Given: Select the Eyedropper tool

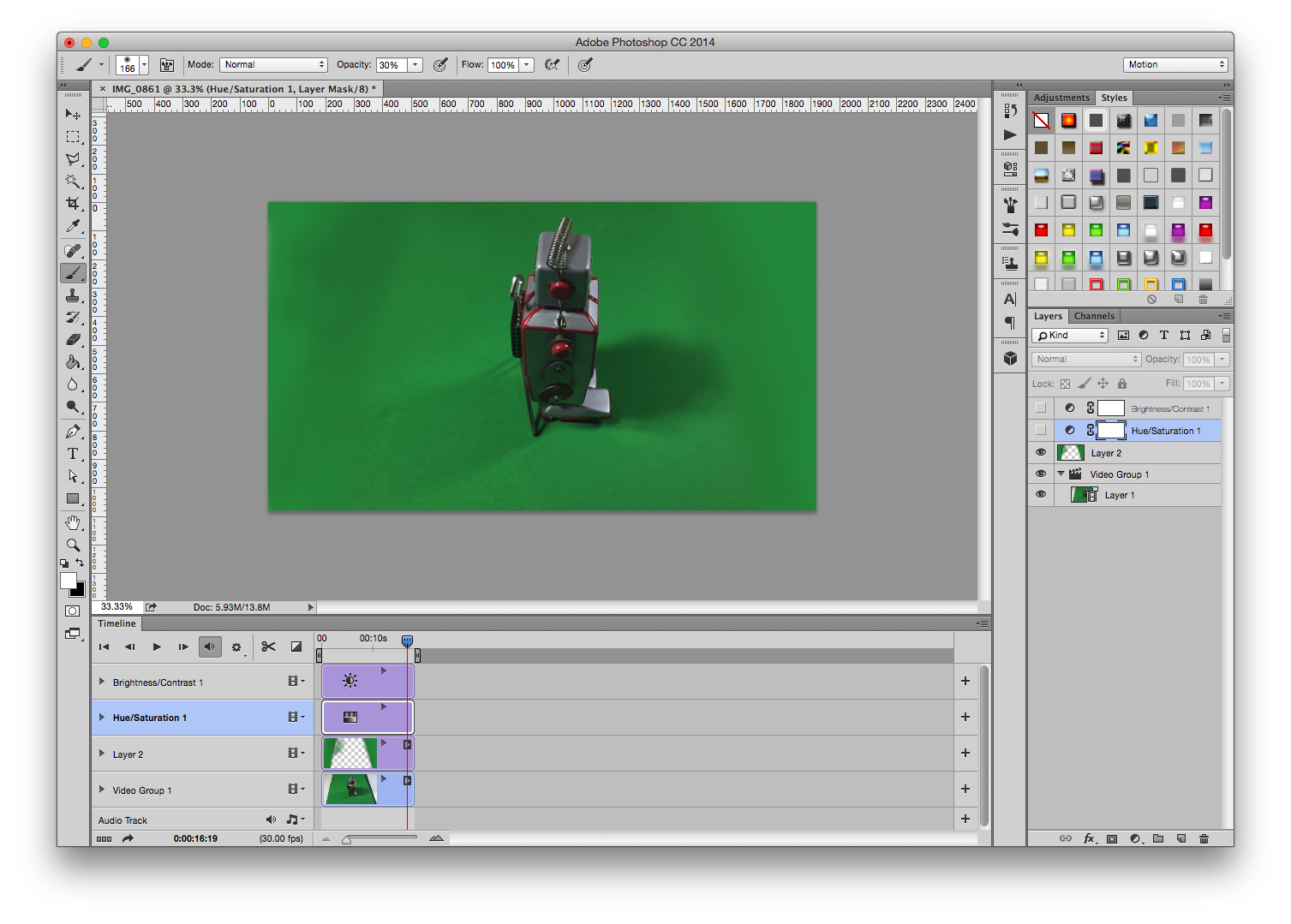Looking at the screenshot, I should tap(73, 226).
